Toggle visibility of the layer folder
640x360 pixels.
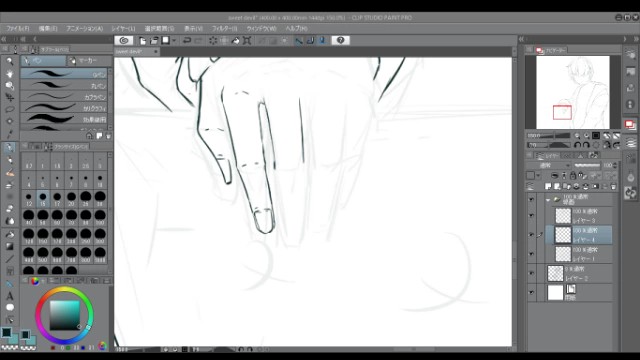click(x=531, y=200)
